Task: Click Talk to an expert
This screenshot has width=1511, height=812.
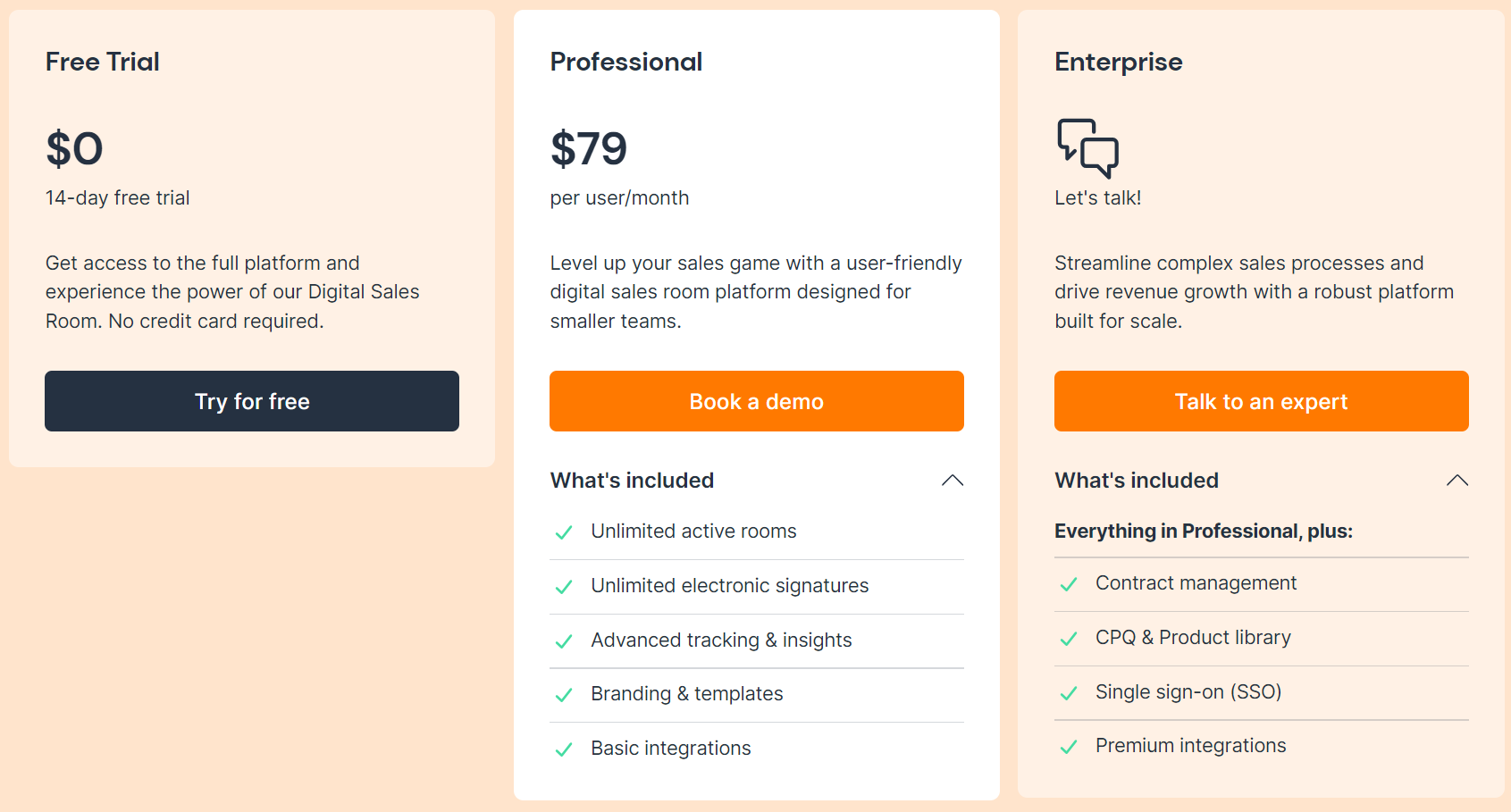Action: pyautogui.click(x=1260, y=401)
